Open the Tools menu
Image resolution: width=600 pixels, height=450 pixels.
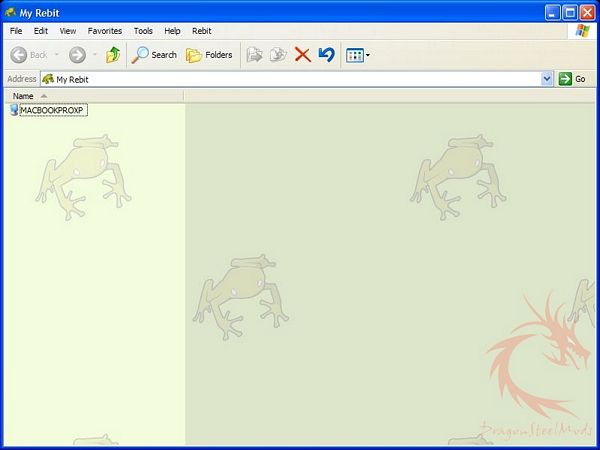click(x=143, y=31)
